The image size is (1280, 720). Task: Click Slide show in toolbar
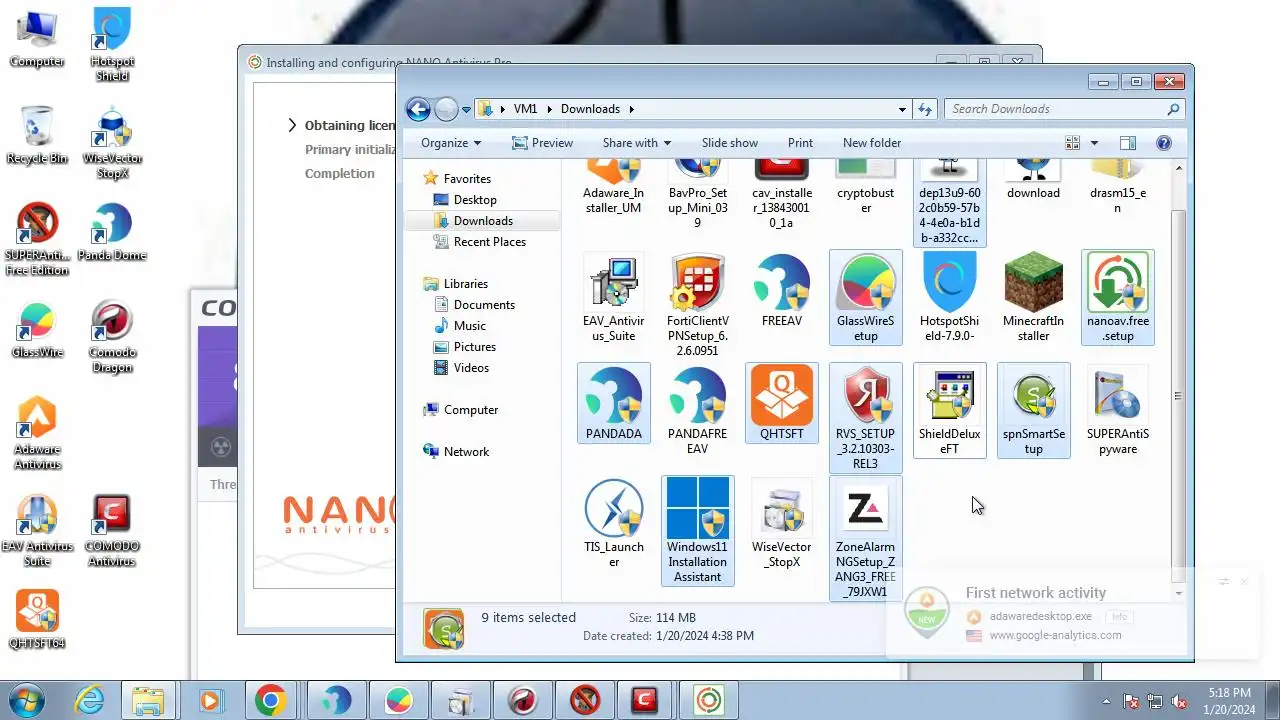[730, 143]
